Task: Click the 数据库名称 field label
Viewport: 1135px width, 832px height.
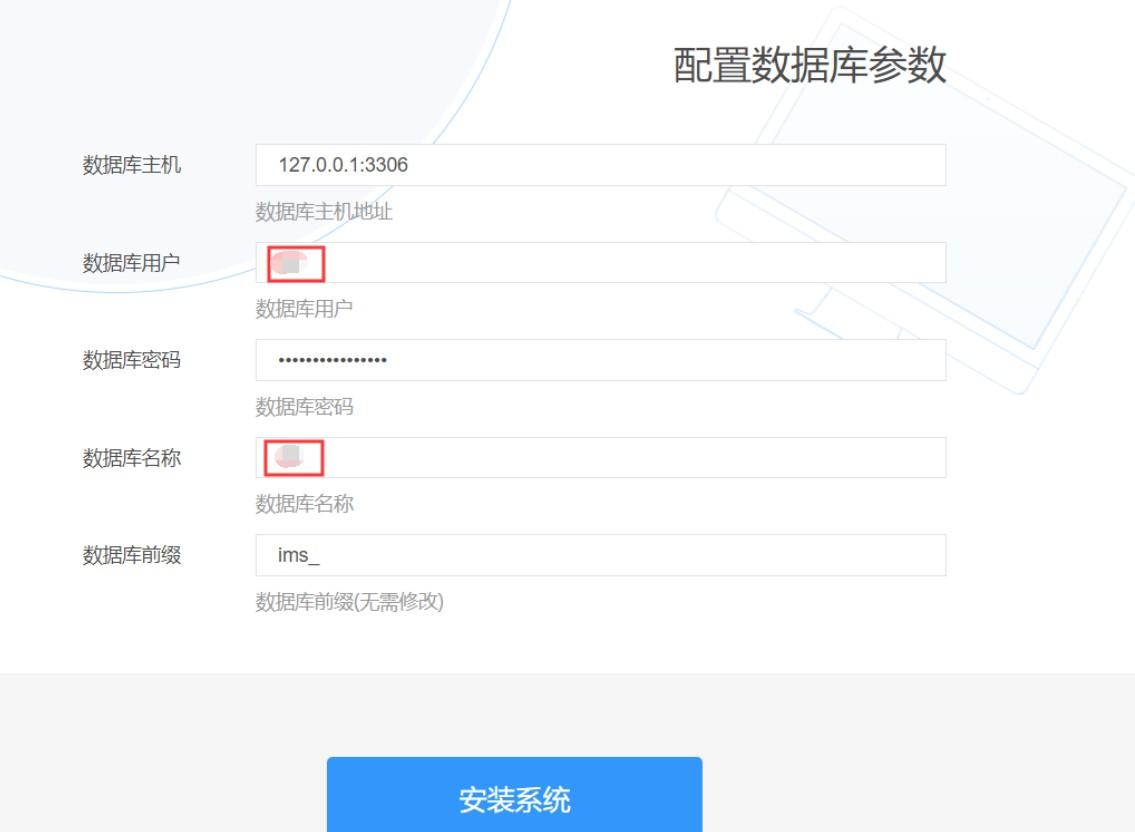Action: pyautogui.click(x=132, y=458)
